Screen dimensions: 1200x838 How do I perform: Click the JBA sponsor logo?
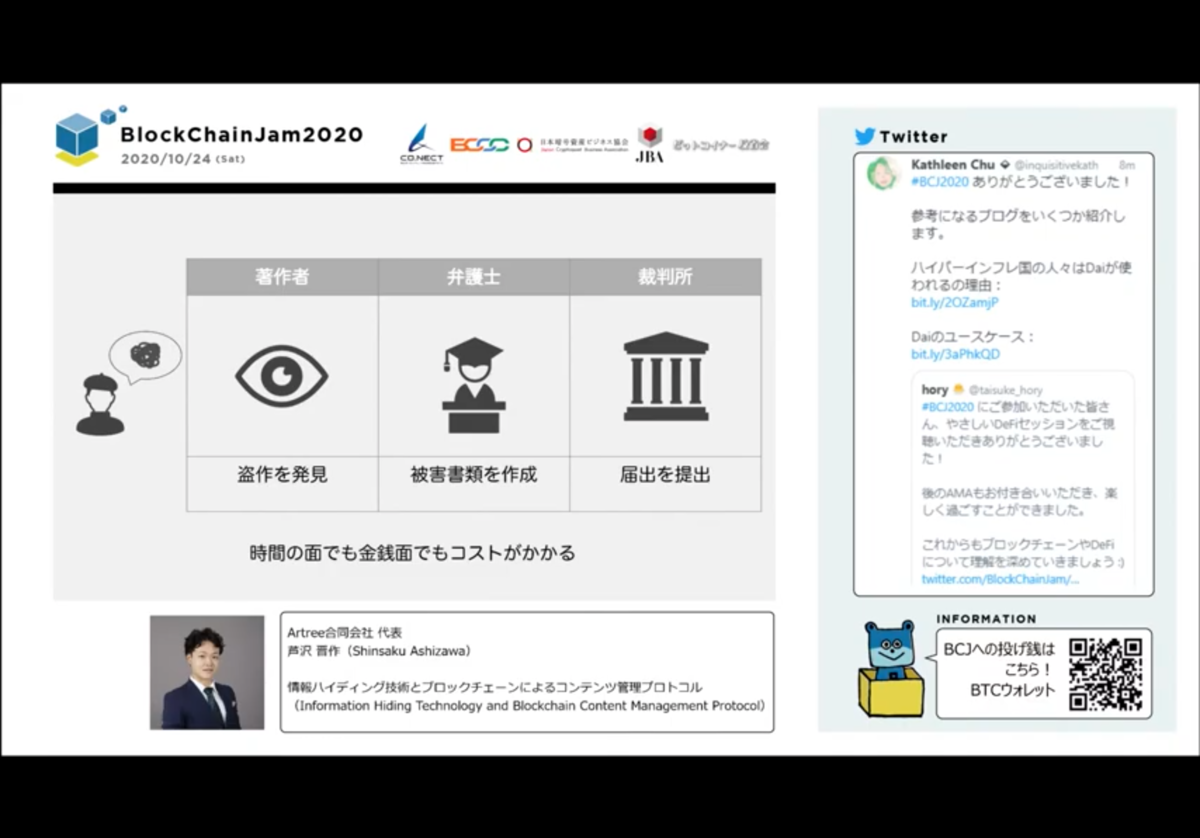[x=650, y=145]
